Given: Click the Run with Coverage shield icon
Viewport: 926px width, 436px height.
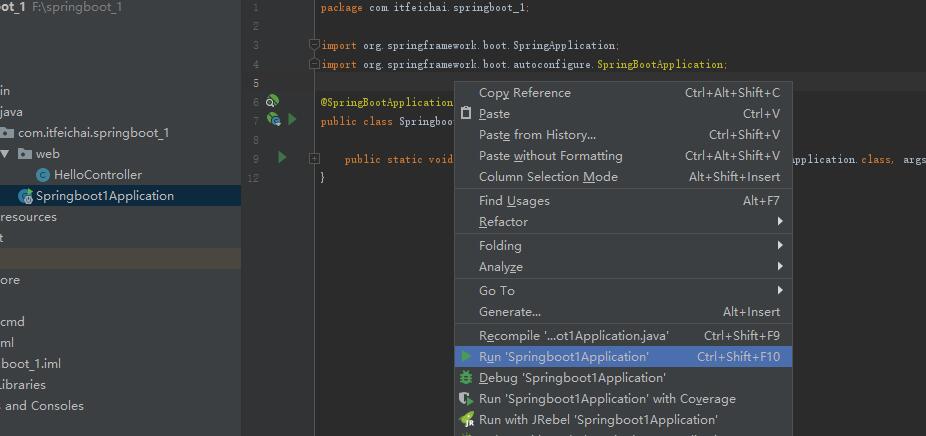Looking at the screenshot, I should click(x=466, y=399).
